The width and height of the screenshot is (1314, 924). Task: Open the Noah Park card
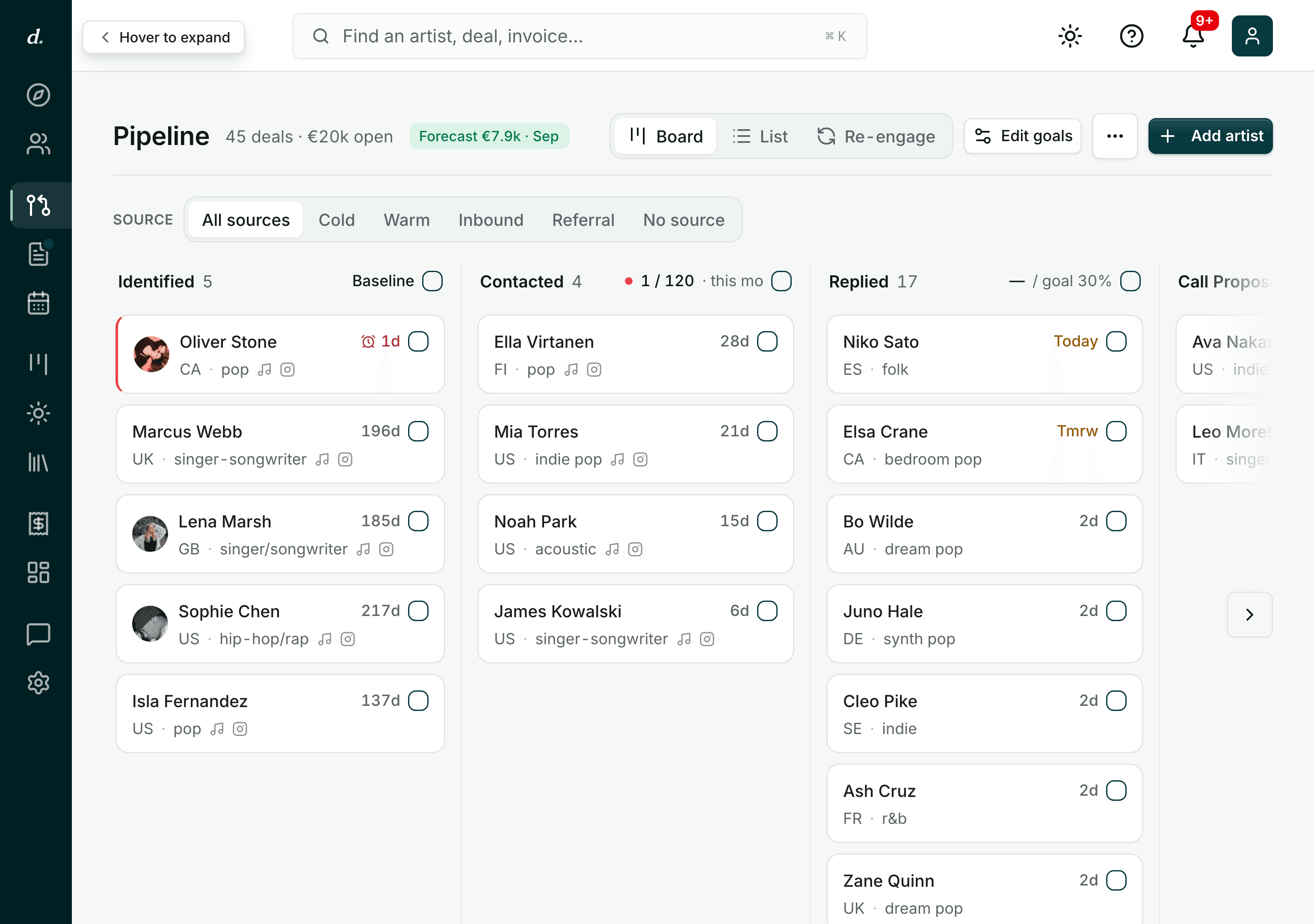(x=635, y=534)
